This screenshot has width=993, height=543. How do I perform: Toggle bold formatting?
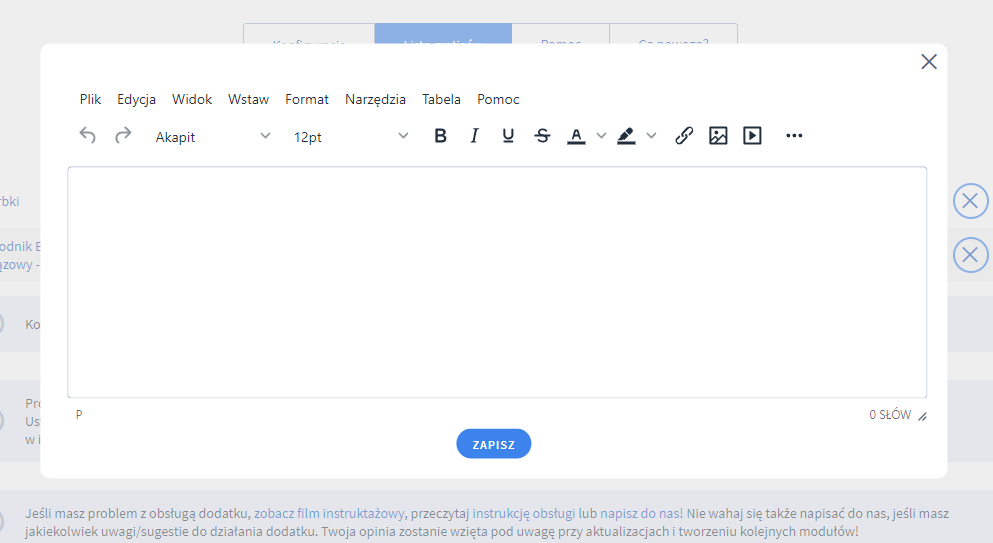440,136
